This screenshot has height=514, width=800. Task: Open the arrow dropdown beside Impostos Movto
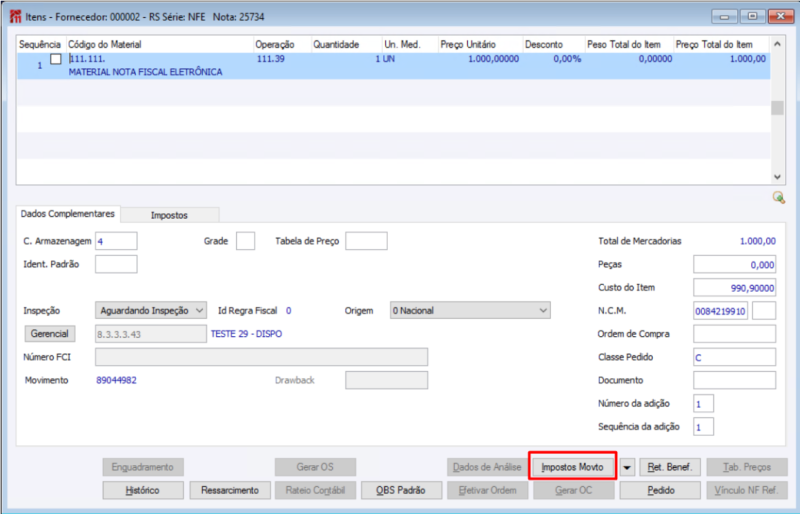(627, 467)
